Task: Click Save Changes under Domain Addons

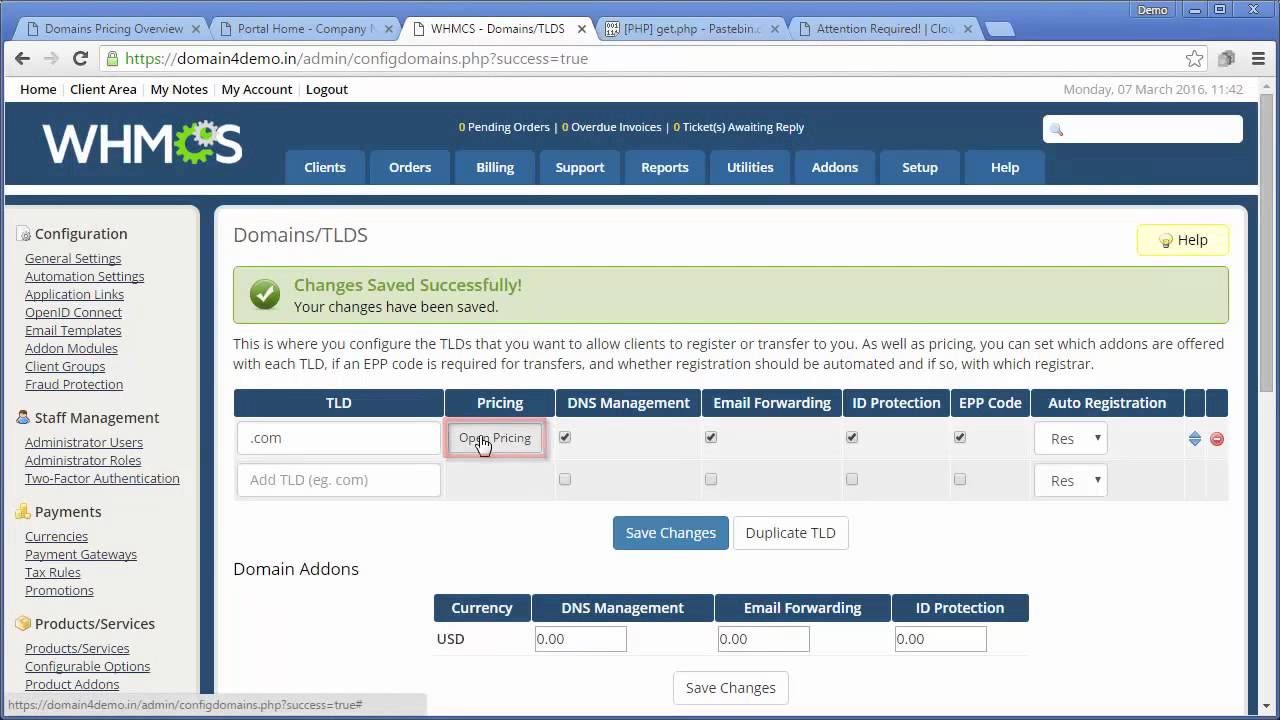Action: tap(731, 688)
